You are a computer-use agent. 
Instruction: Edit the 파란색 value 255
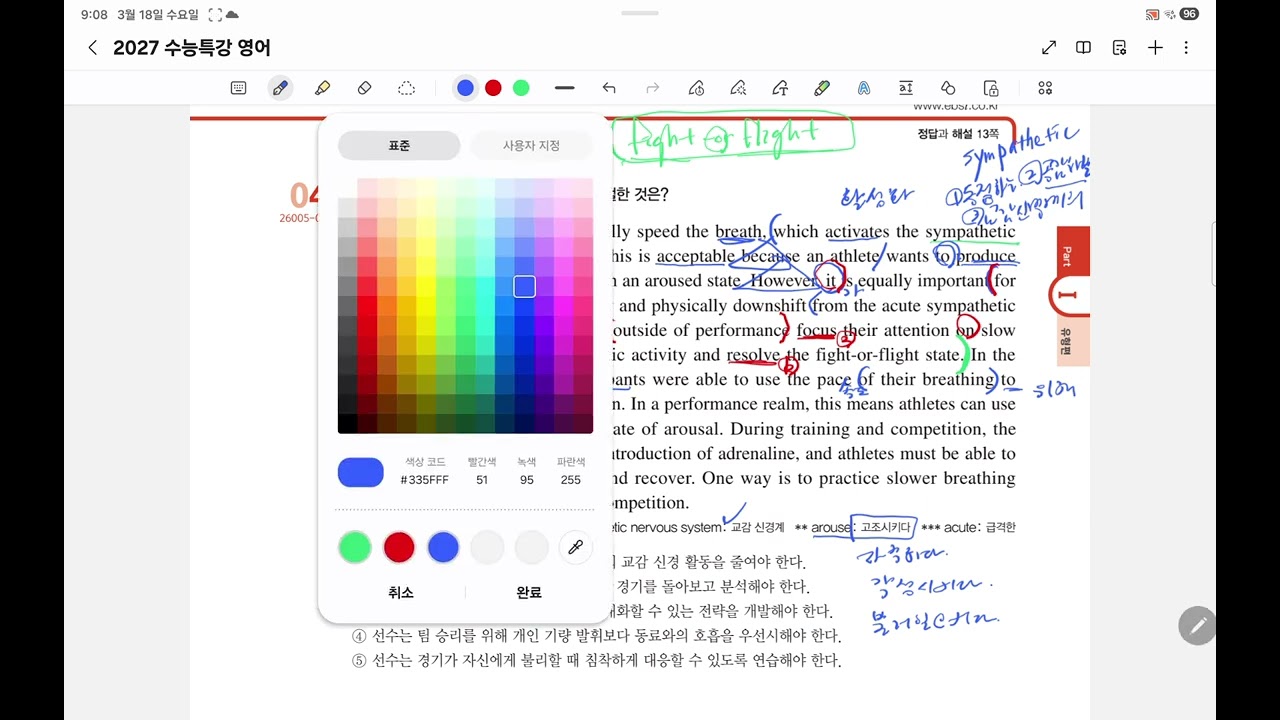571,480
